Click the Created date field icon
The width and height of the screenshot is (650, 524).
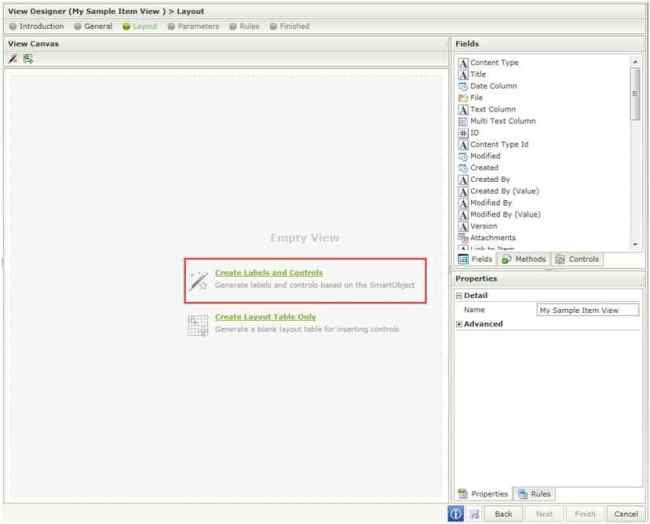click(463, 168)
